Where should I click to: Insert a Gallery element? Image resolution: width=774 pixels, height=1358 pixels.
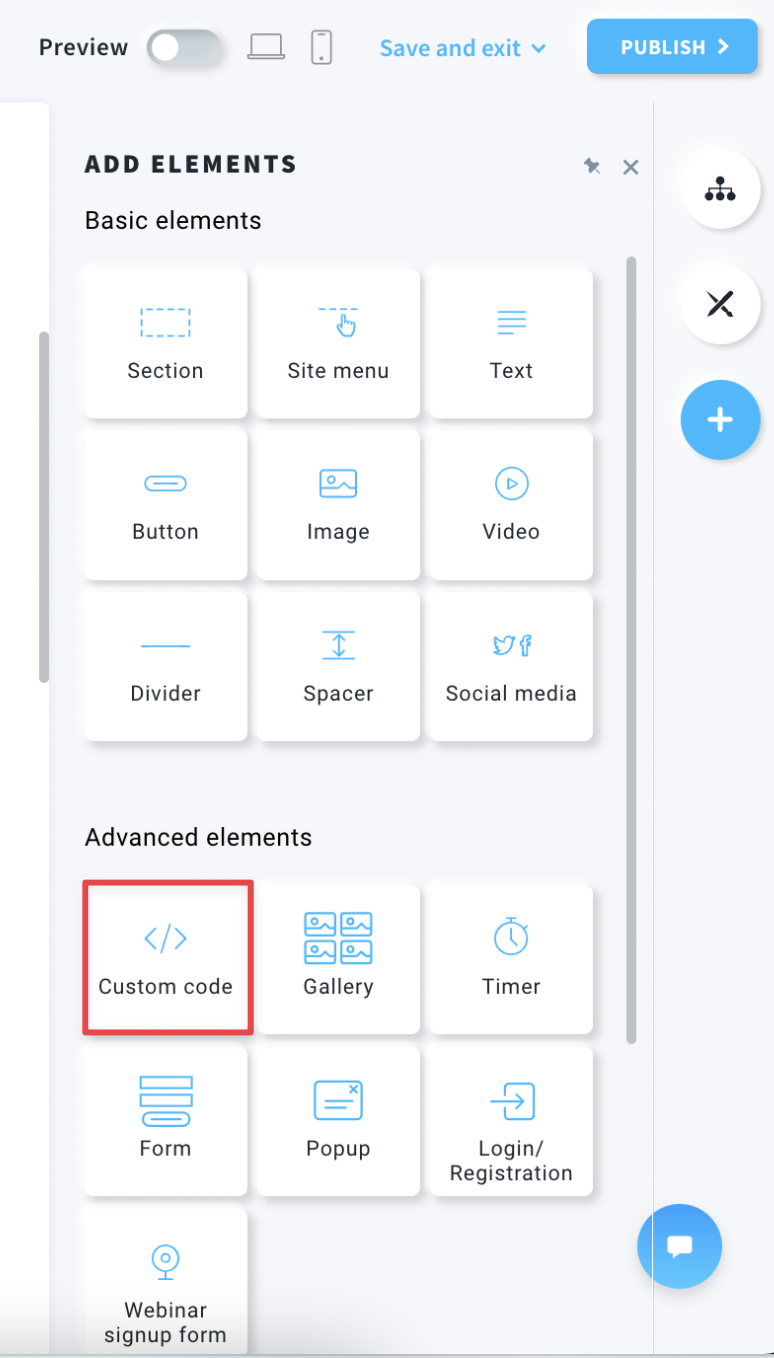(338, 958)
